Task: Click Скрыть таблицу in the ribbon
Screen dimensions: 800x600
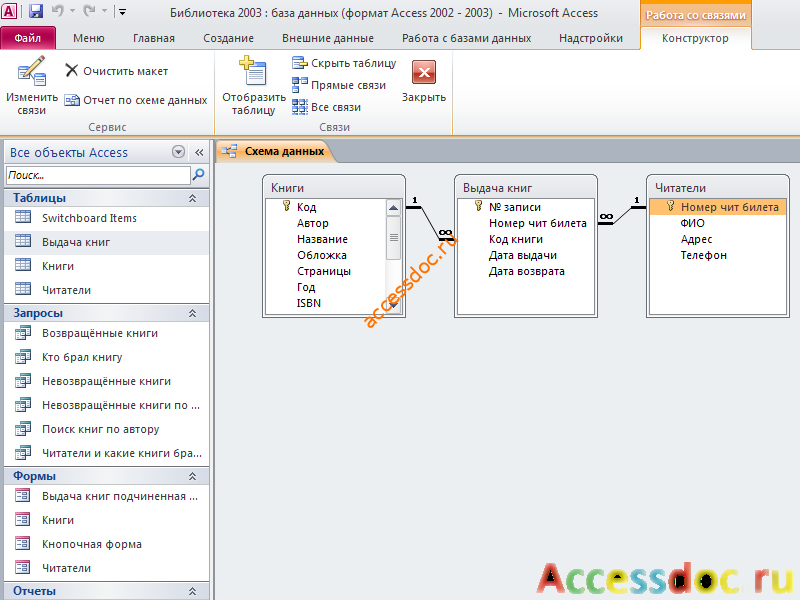Action: tap(344, 63)
